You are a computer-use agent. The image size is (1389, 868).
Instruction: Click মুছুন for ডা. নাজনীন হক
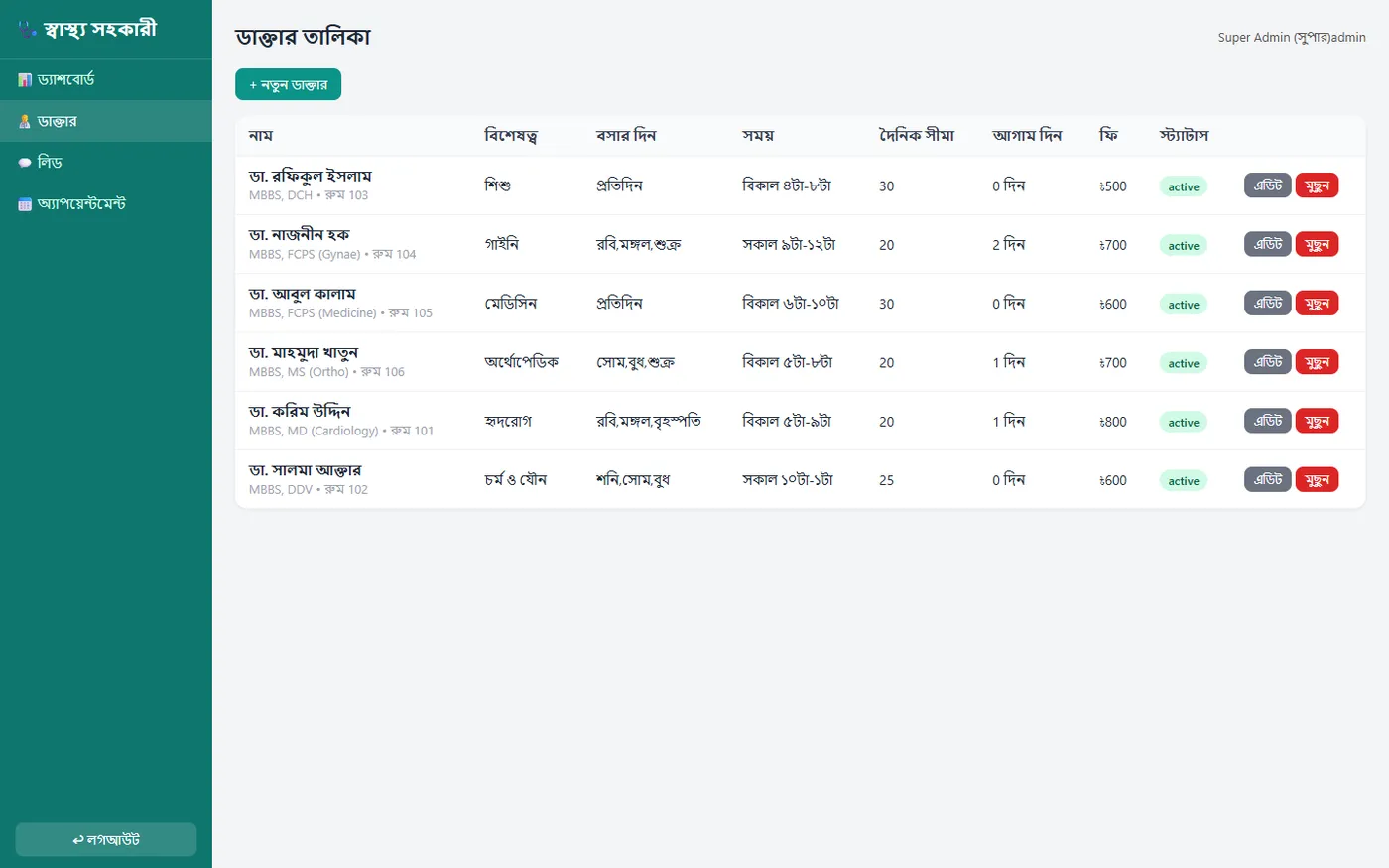click(1317, 244)
